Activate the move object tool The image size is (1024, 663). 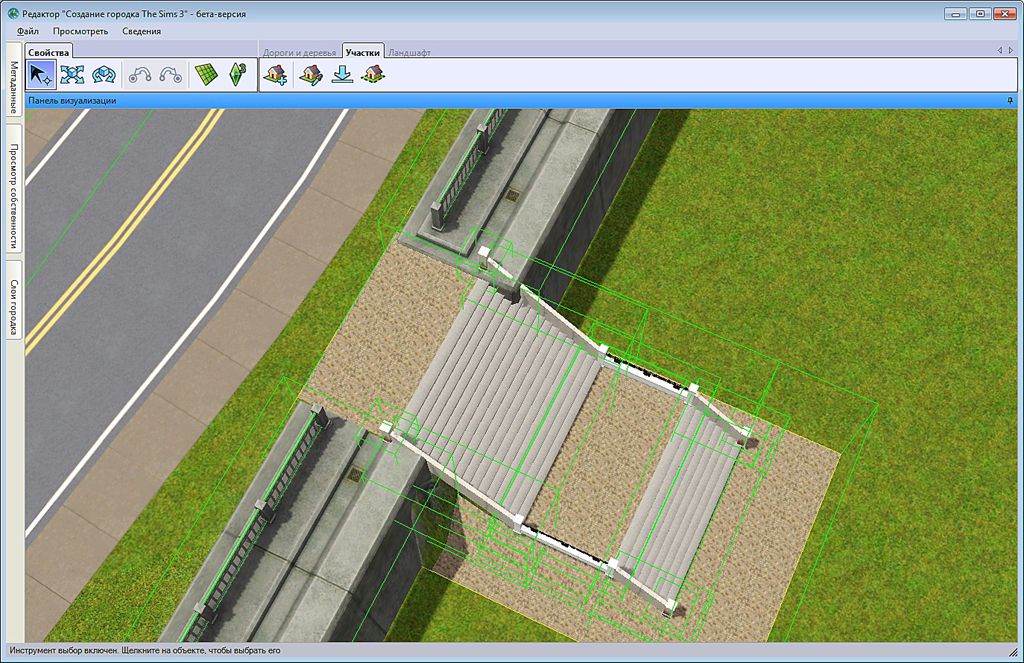coord(72,74)
